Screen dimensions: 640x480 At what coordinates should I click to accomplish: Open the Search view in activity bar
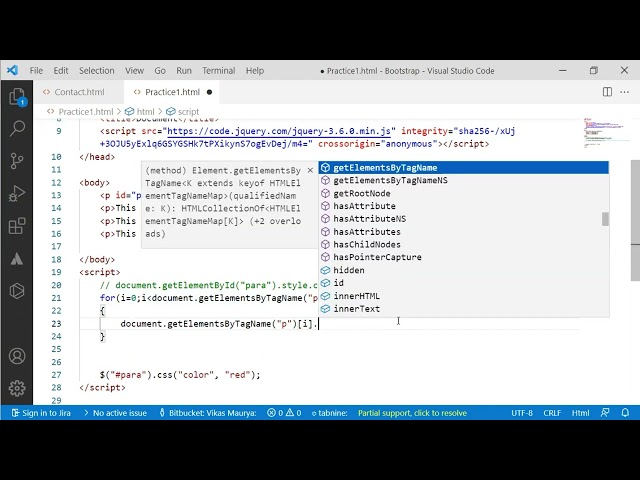[x=17, y=128]
